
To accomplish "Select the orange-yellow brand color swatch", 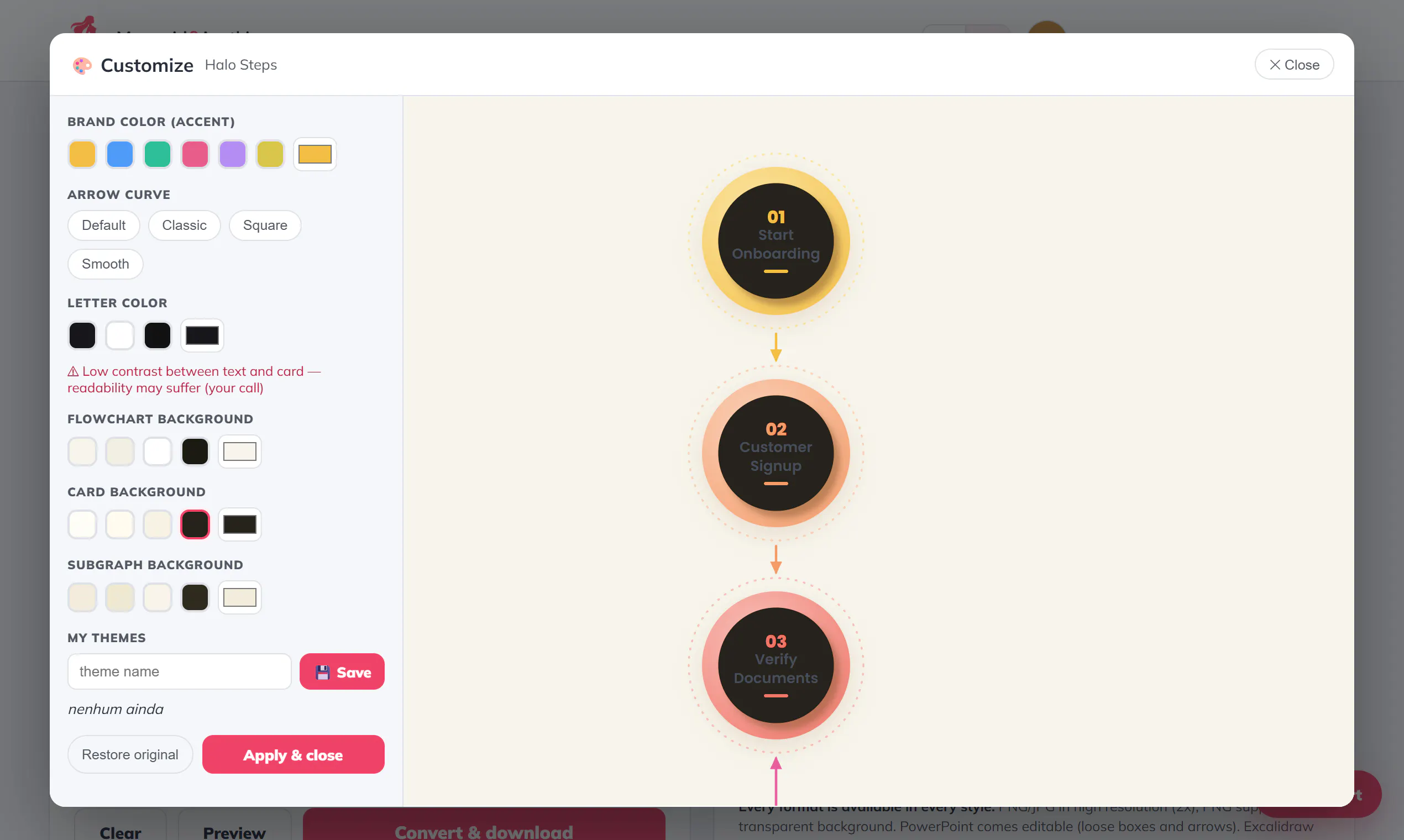I will coord(82,155).
